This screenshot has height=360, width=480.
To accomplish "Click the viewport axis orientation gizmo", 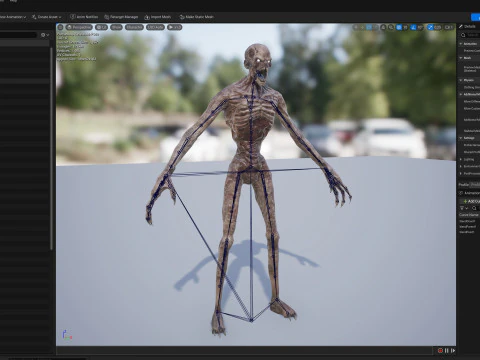I will (67, 335).
